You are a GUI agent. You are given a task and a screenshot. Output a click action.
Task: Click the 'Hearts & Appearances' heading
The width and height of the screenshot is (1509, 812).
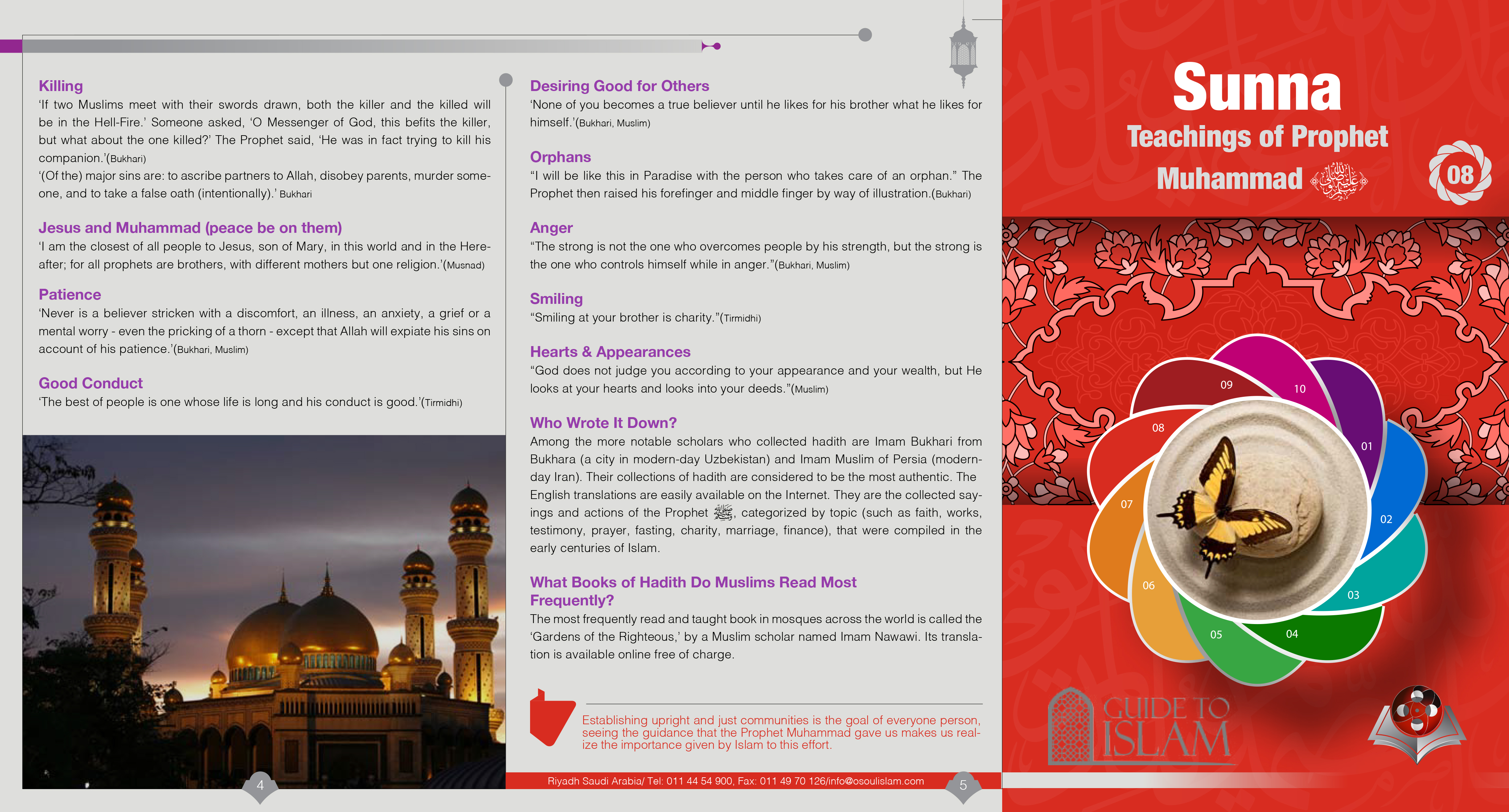click(610, 352)
